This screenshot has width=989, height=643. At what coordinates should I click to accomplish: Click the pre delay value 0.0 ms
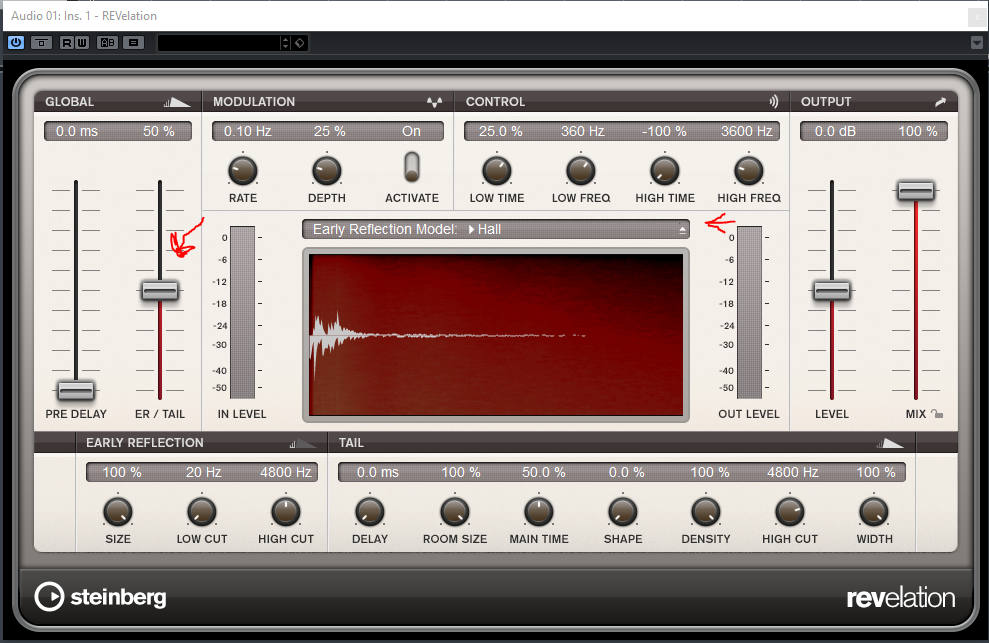(x=76, y=131)
